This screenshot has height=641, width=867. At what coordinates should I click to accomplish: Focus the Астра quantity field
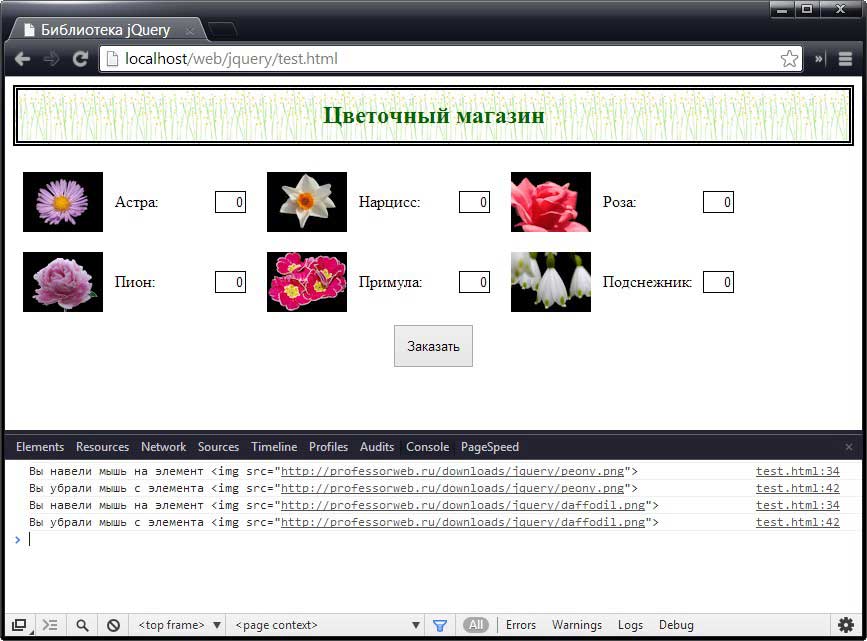point(231,202)
